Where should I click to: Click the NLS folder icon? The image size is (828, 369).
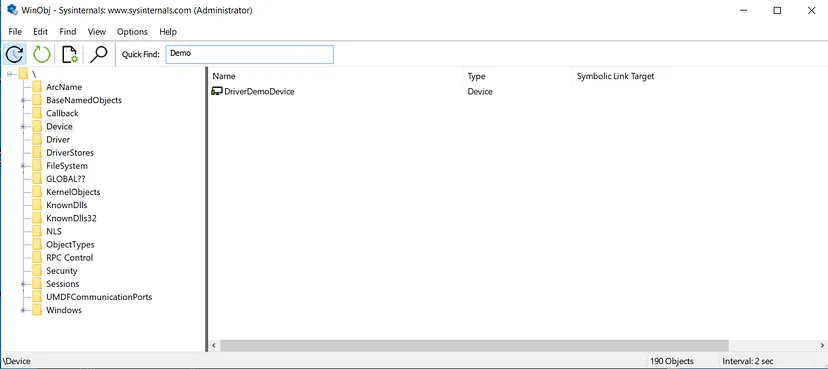[36, 231]
